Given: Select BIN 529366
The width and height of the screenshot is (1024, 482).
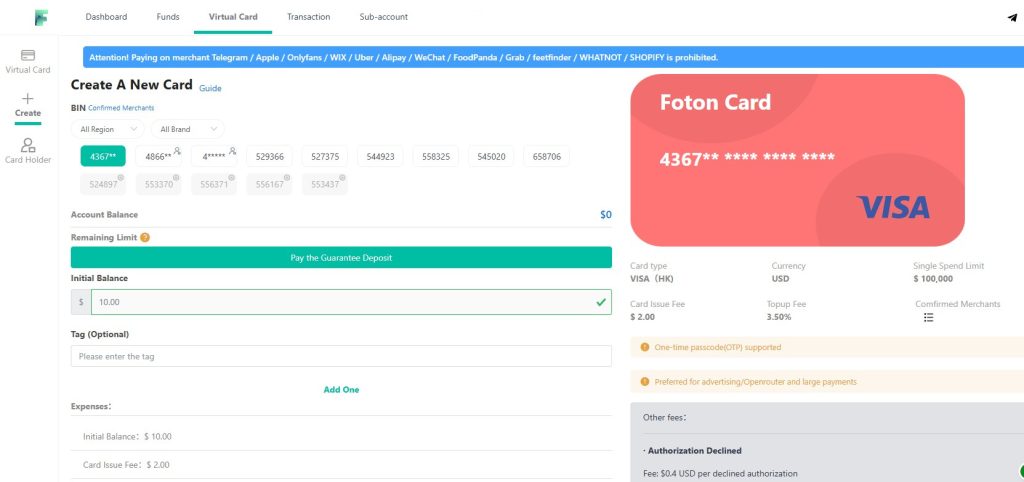Looking at the screenshot, I should (269, 157).
